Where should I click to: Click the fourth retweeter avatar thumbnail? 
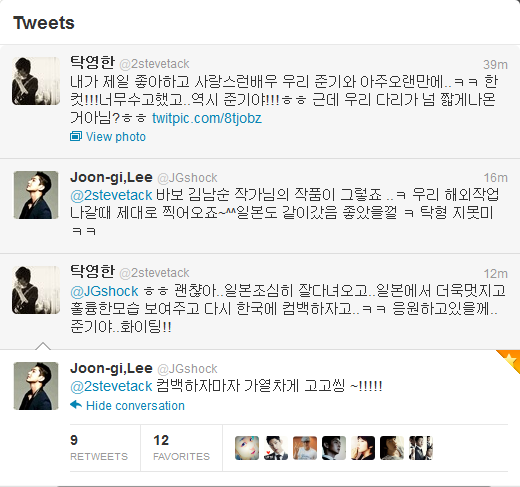pos(334,448)
